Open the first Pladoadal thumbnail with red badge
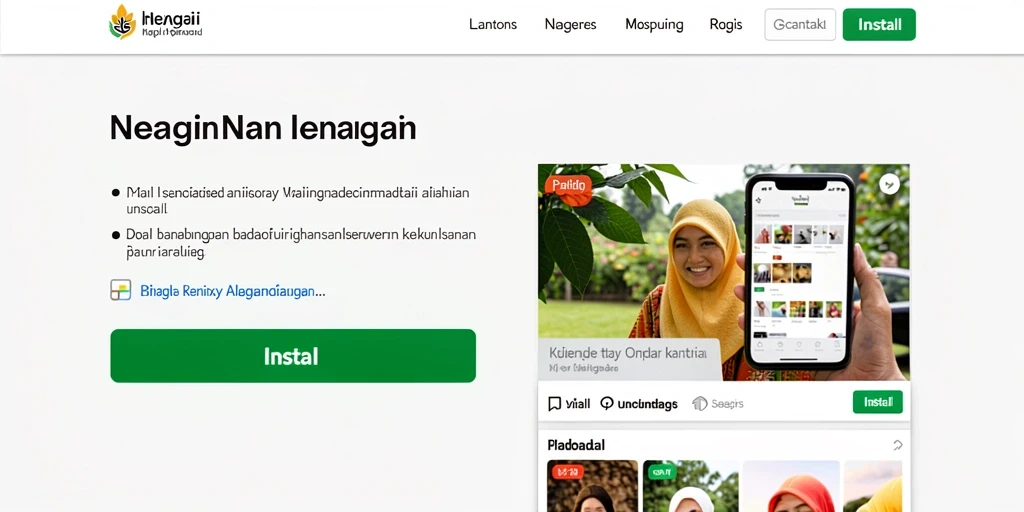This screenshot has height=512, width=1024. click(592, 486)
